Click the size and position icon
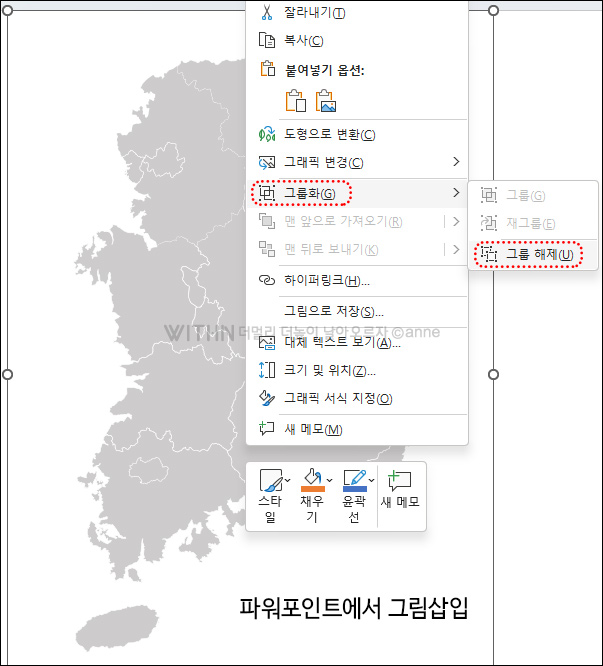The width and height of the screenshot is (603, 666). point(267,370)
